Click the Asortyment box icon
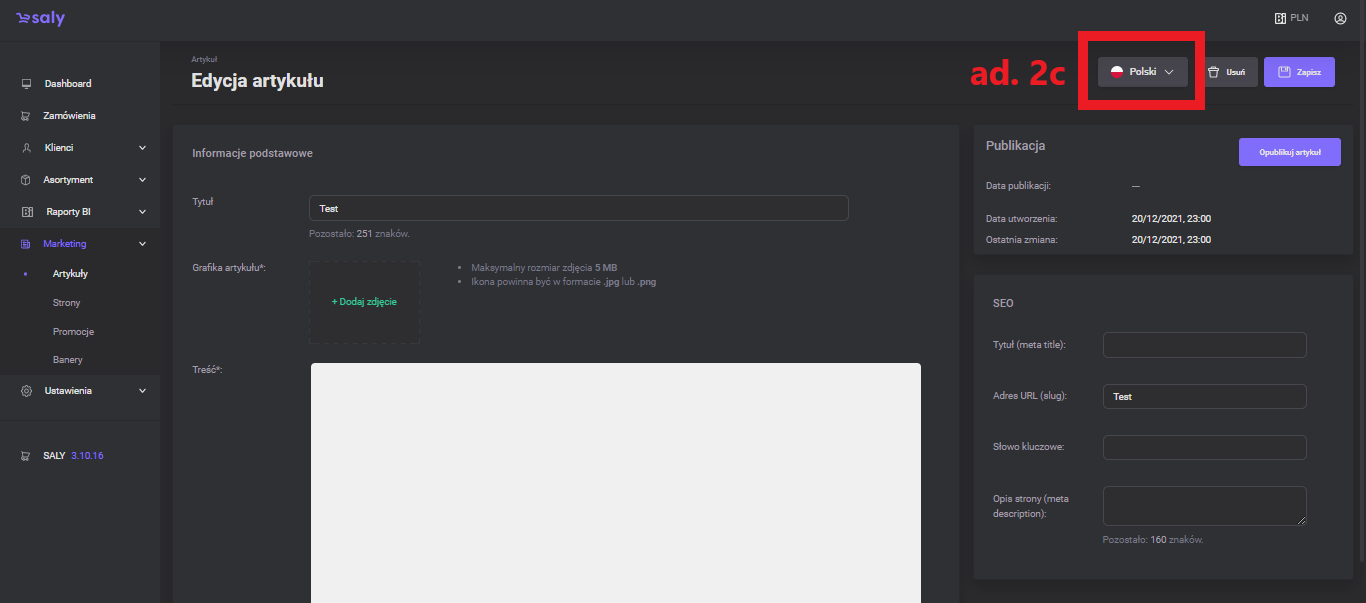The width and height of the screenshot is (1366, 603). pos(27,180)
